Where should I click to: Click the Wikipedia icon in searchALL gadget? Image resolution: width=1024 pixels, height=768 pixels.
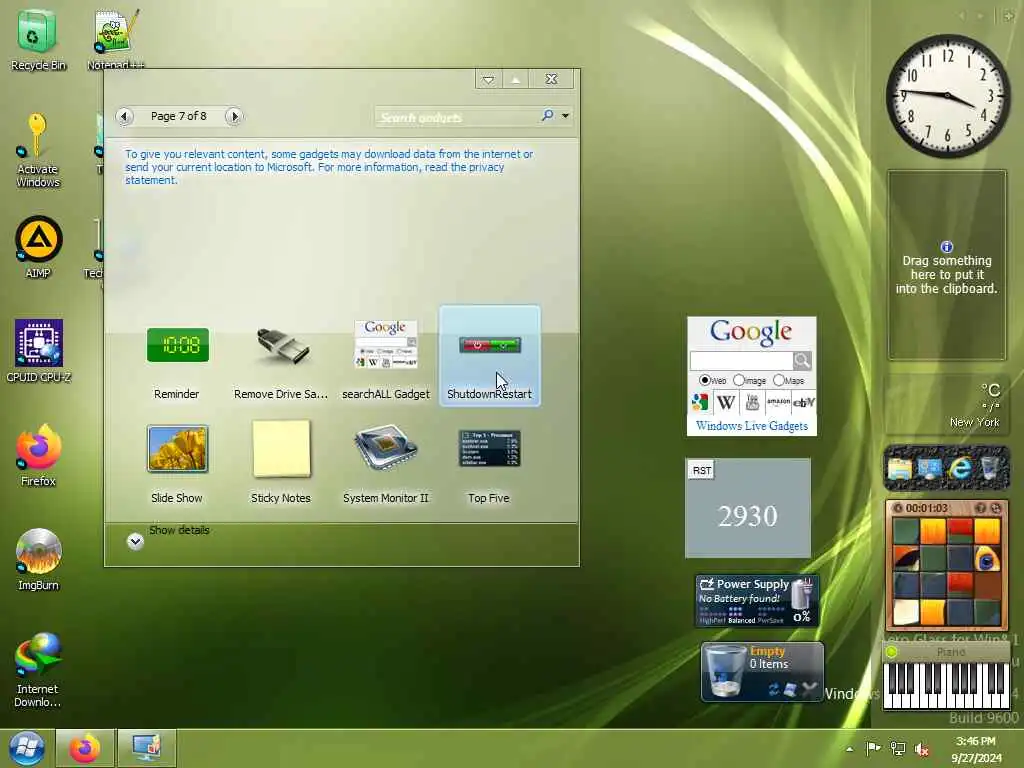click(726, 402)
